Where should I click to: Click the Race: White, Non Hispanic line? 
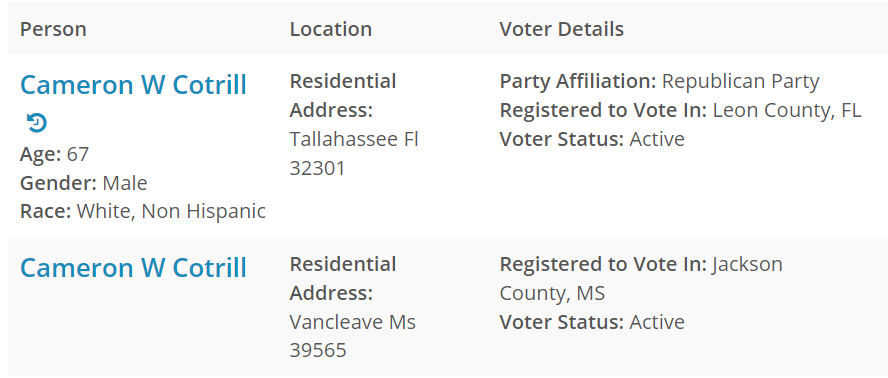click(x=143, y=211)
